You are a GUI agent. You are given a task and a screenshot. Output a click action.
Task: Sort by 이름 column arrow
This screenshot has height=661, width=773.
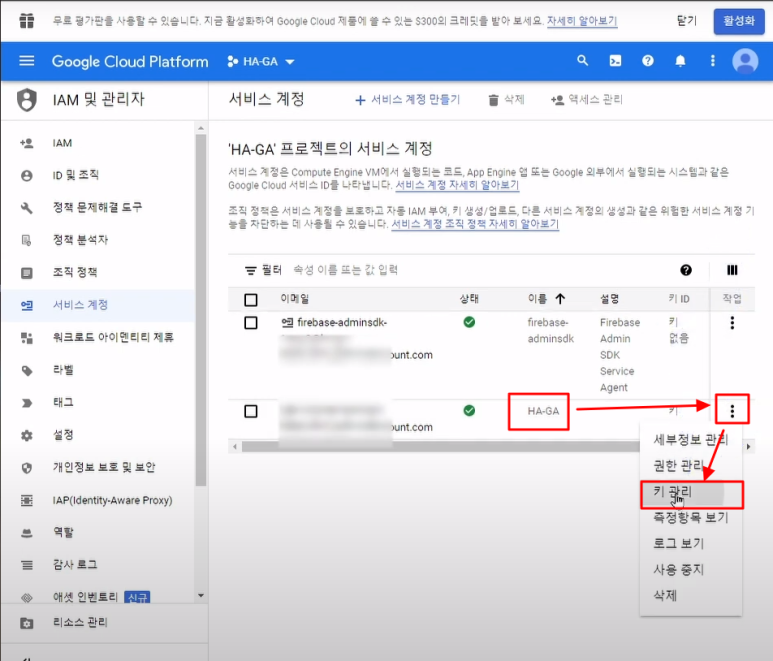[x=560, y=299]
